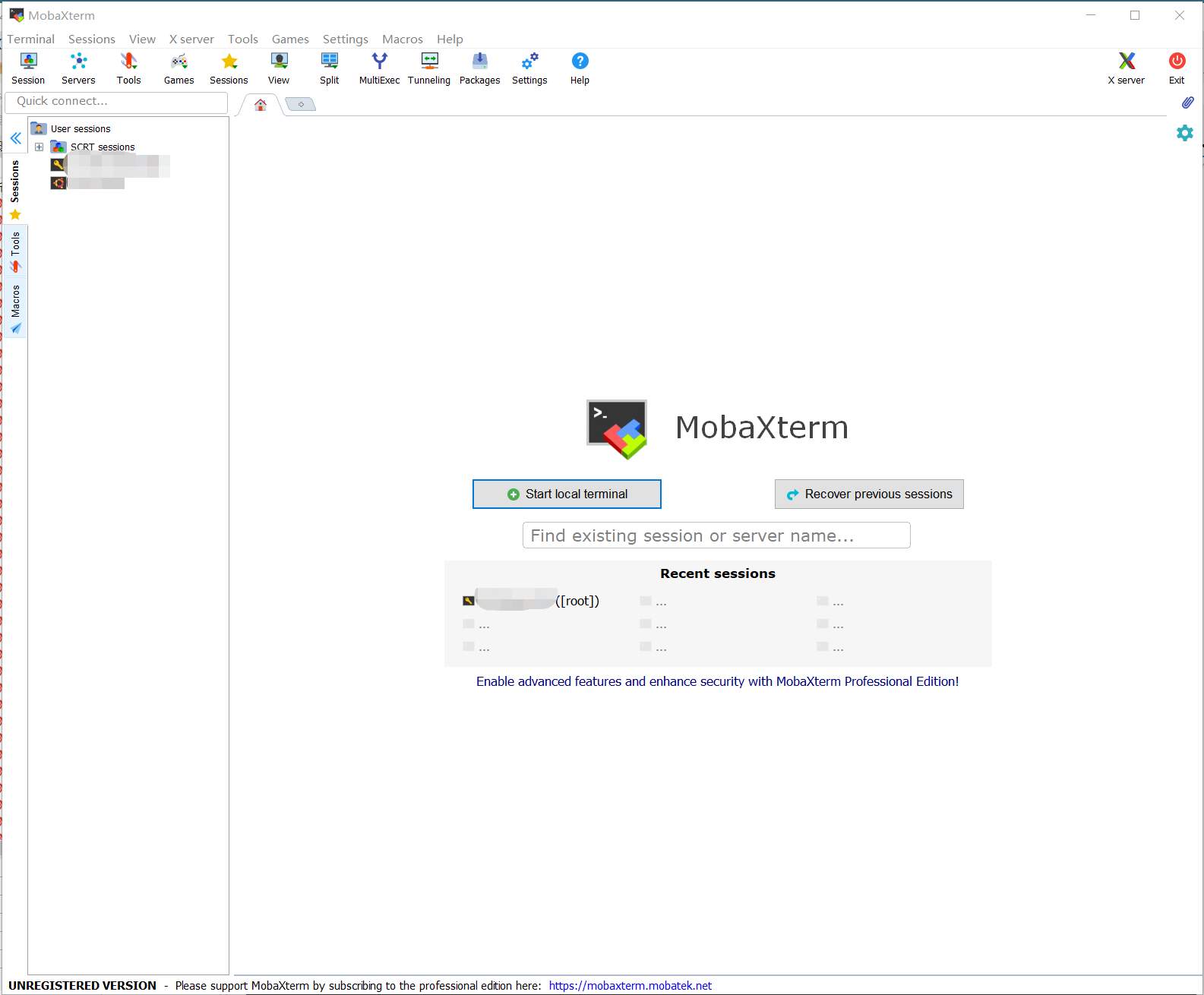Open the X server menu

tap(191, 39)
